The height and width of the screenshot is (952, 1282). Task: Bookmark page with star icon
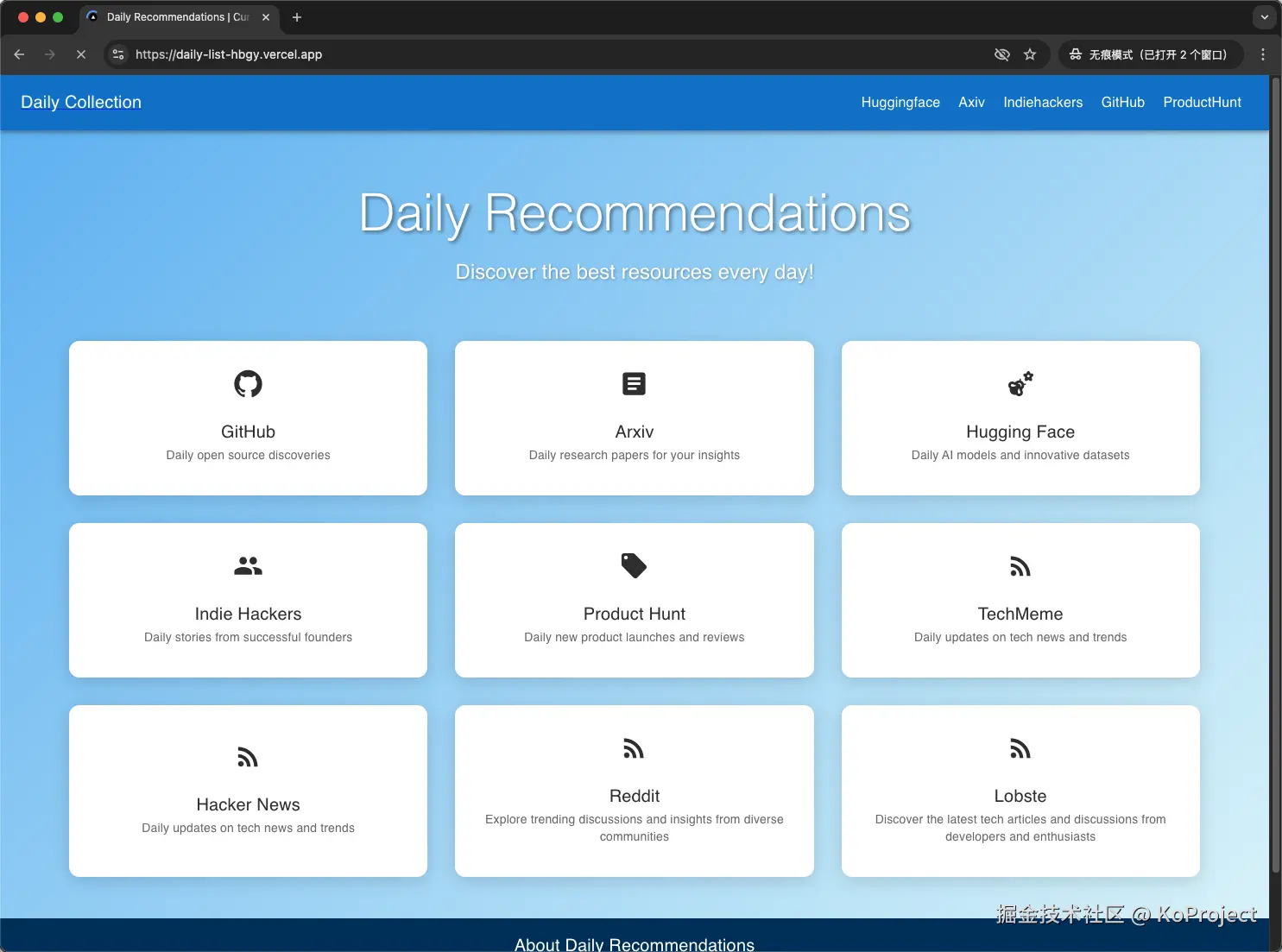coord(1030,54)
